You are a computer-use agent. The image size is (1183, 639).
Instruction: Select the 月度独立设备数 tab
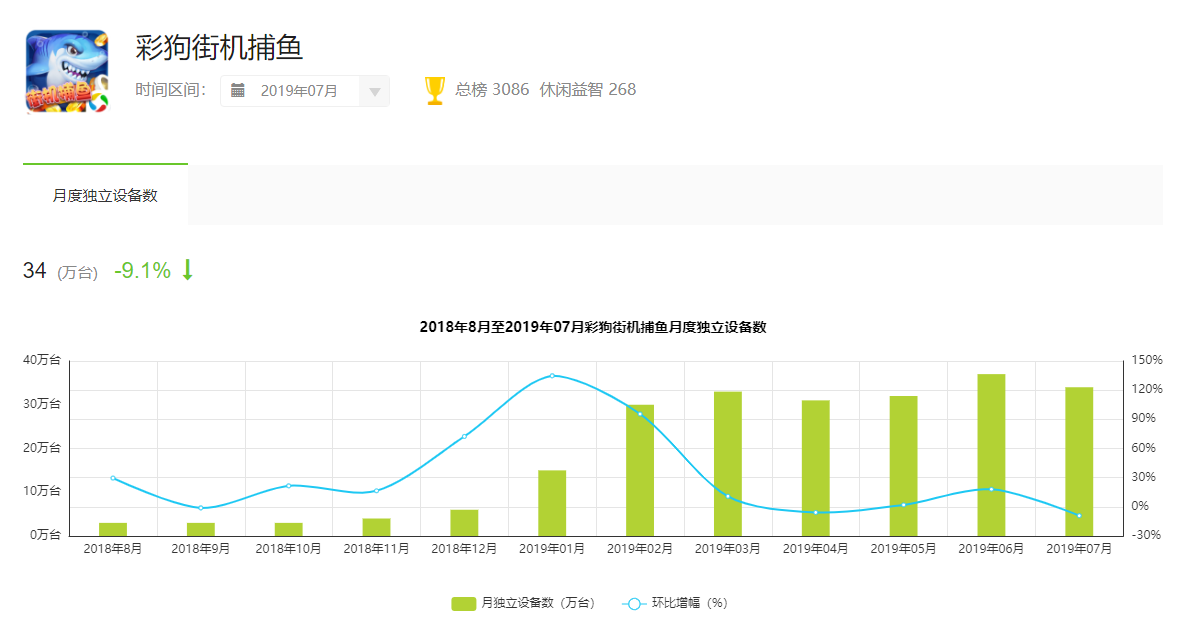(105, 196)
